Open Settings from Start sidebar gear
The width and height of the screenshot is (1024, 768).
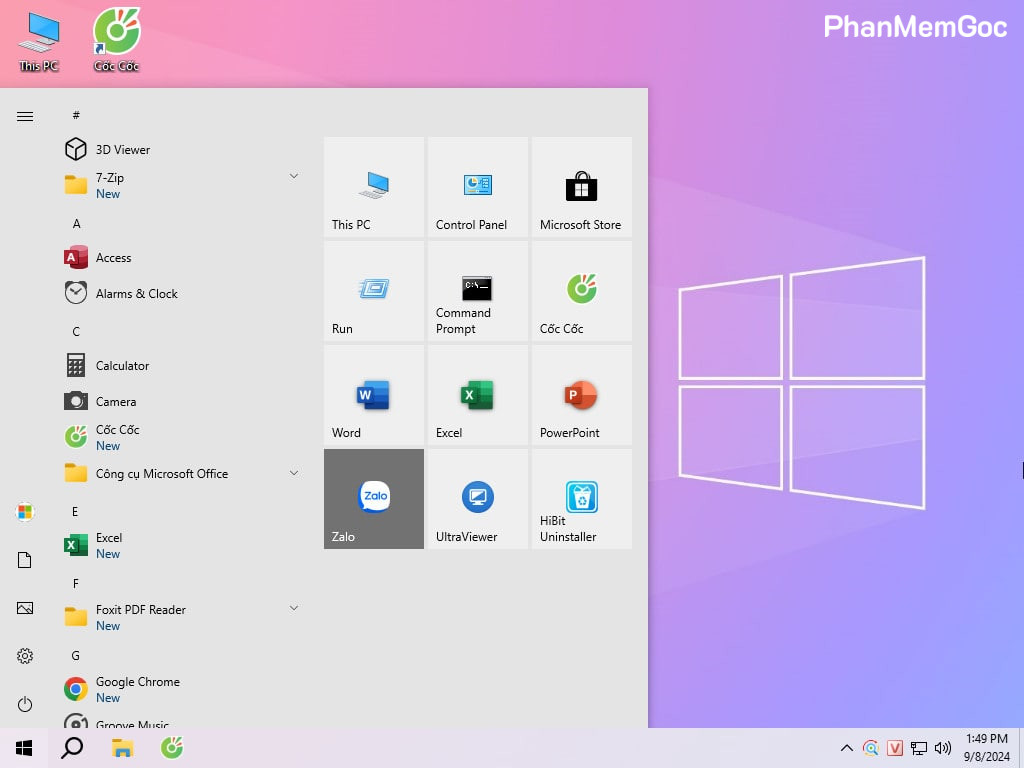(25, 656)
